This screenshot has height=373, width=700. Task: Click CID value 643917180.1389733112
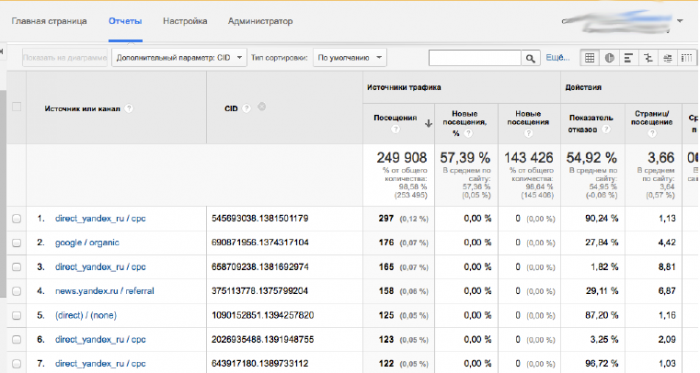(x=260, y=364)
